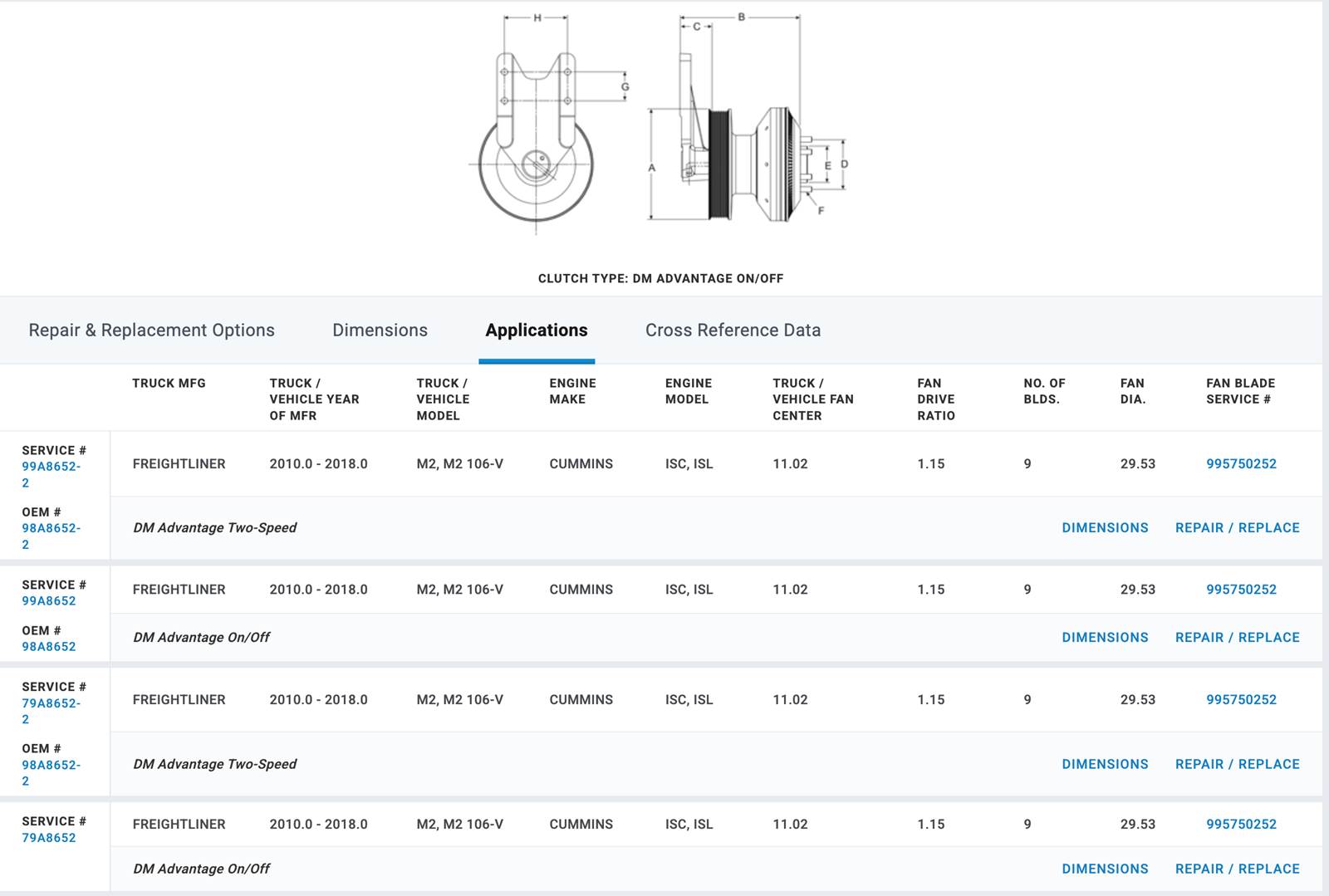Click the TRUCK / VEHICLE MODEL column header
Screen dimensions: 1329x896
coord(443,399)
